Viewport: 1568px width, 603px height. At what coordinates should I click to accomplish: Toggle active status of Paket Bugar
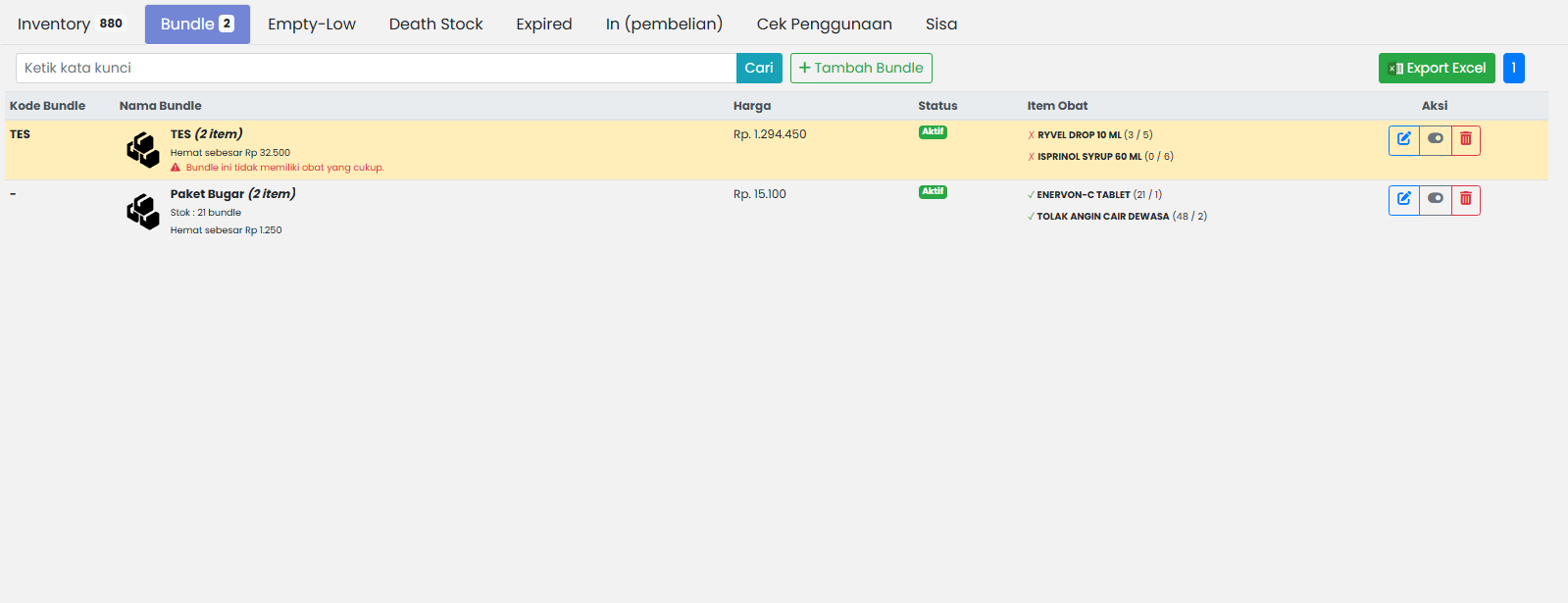tap(1435, 199)
